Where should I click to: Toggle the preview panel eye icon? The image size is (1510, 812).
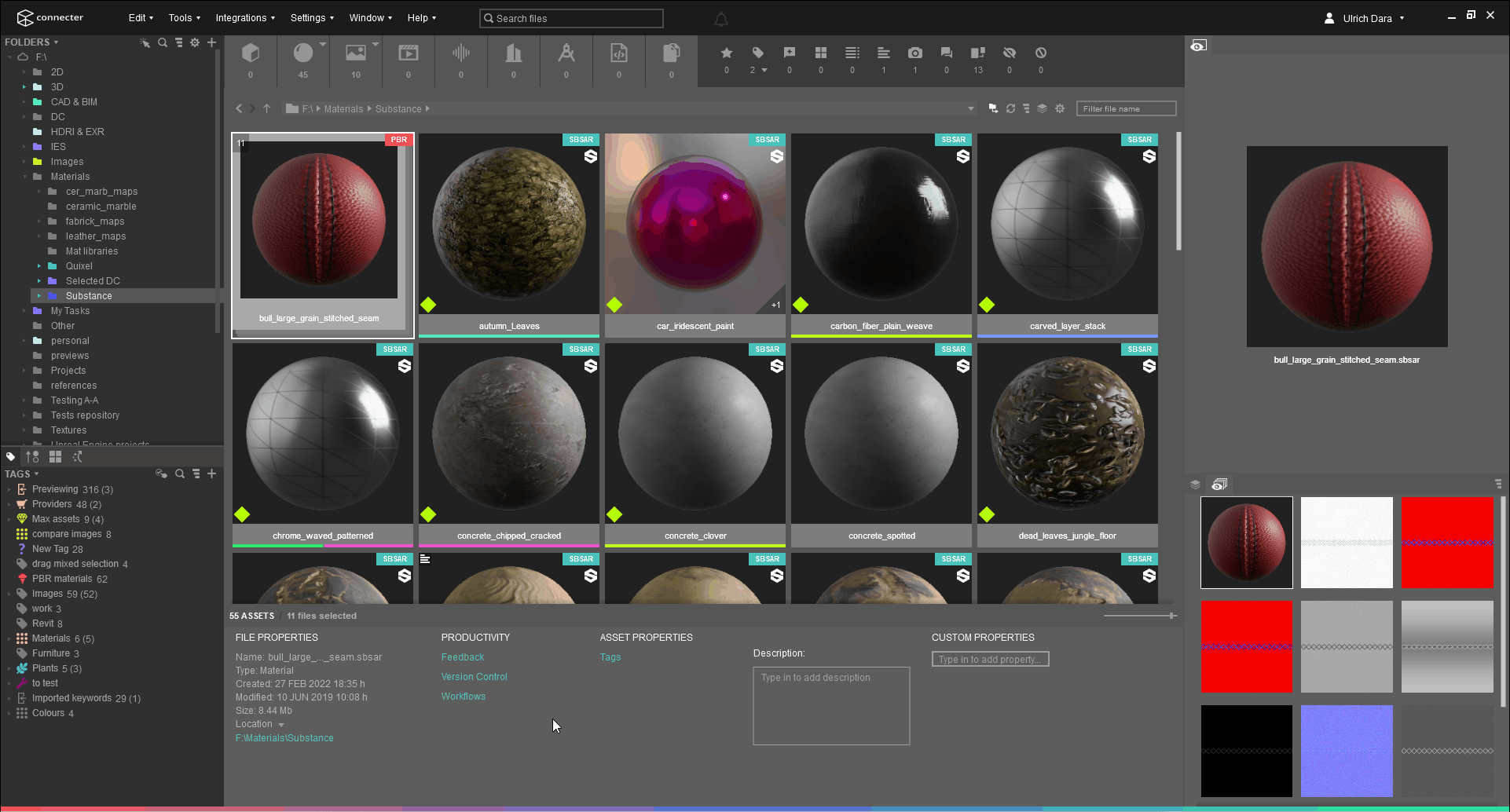coord(1198,46)
